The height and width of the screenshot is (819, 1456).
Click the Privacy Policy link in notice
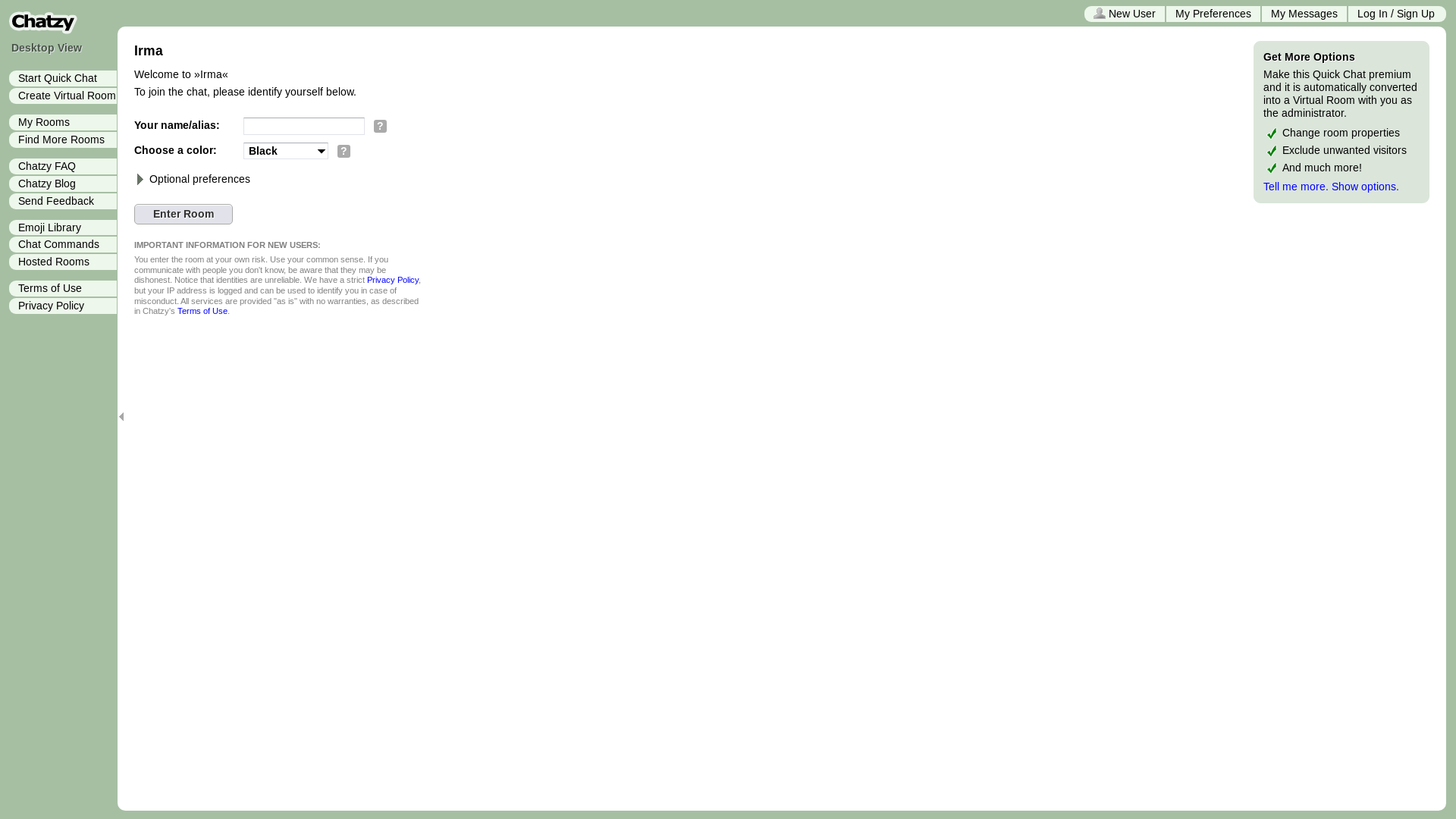(393, 280)
